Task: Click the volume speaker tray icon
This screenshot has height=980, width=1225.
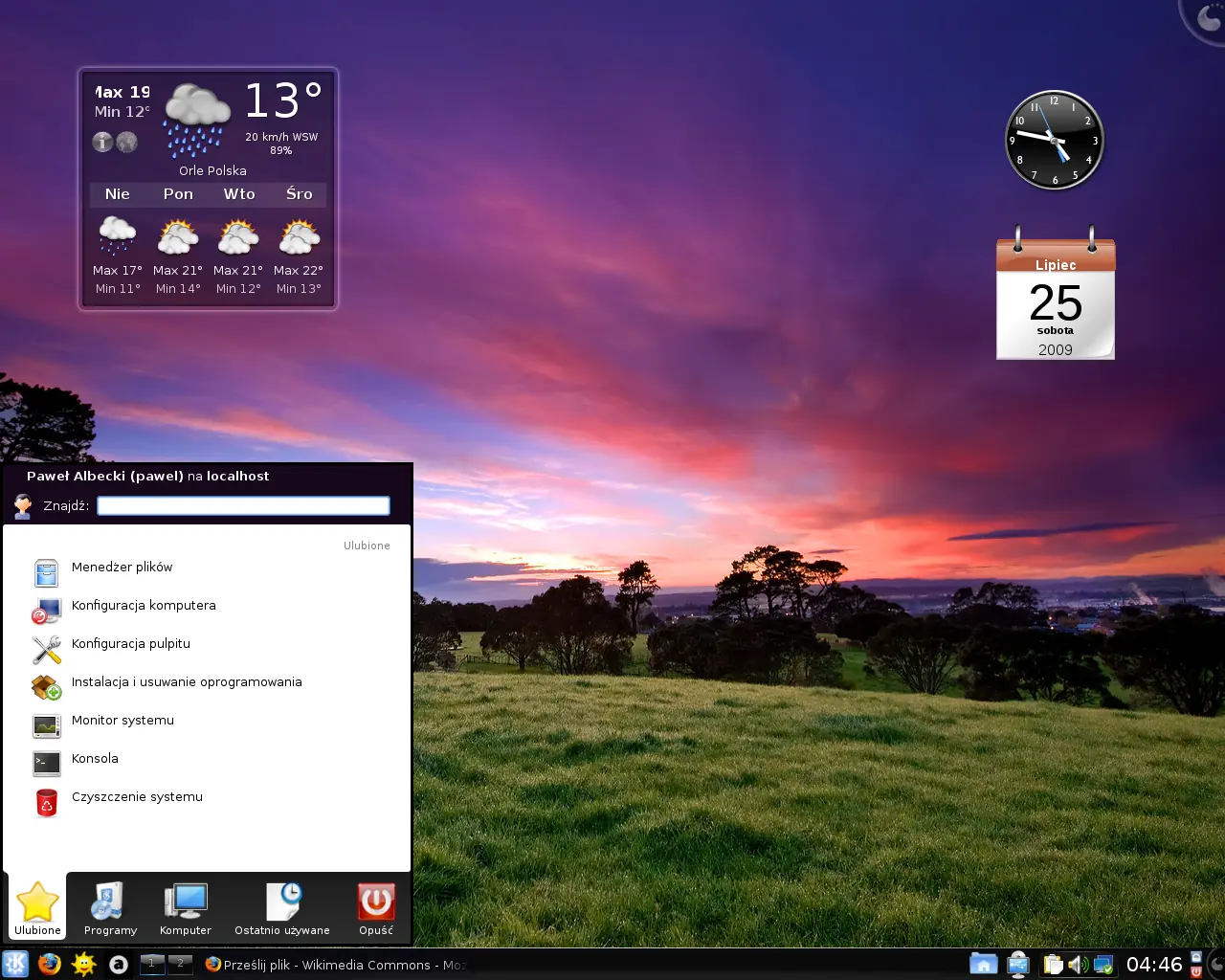Action: 1078,965
